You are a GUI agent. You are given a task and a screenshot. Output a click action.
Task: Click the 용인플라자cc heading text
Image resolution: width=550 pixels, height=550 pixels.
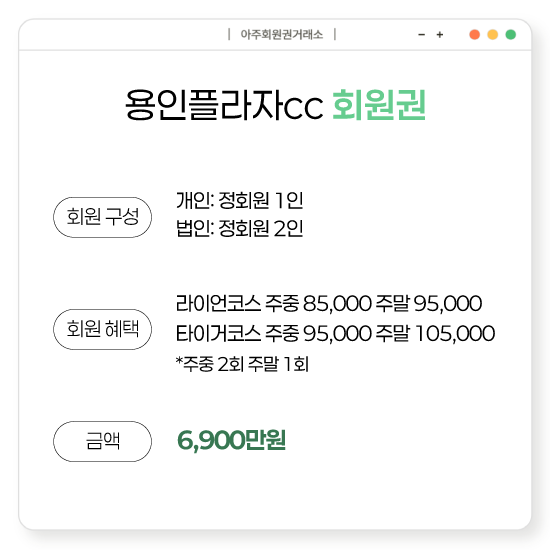(224, 105)
